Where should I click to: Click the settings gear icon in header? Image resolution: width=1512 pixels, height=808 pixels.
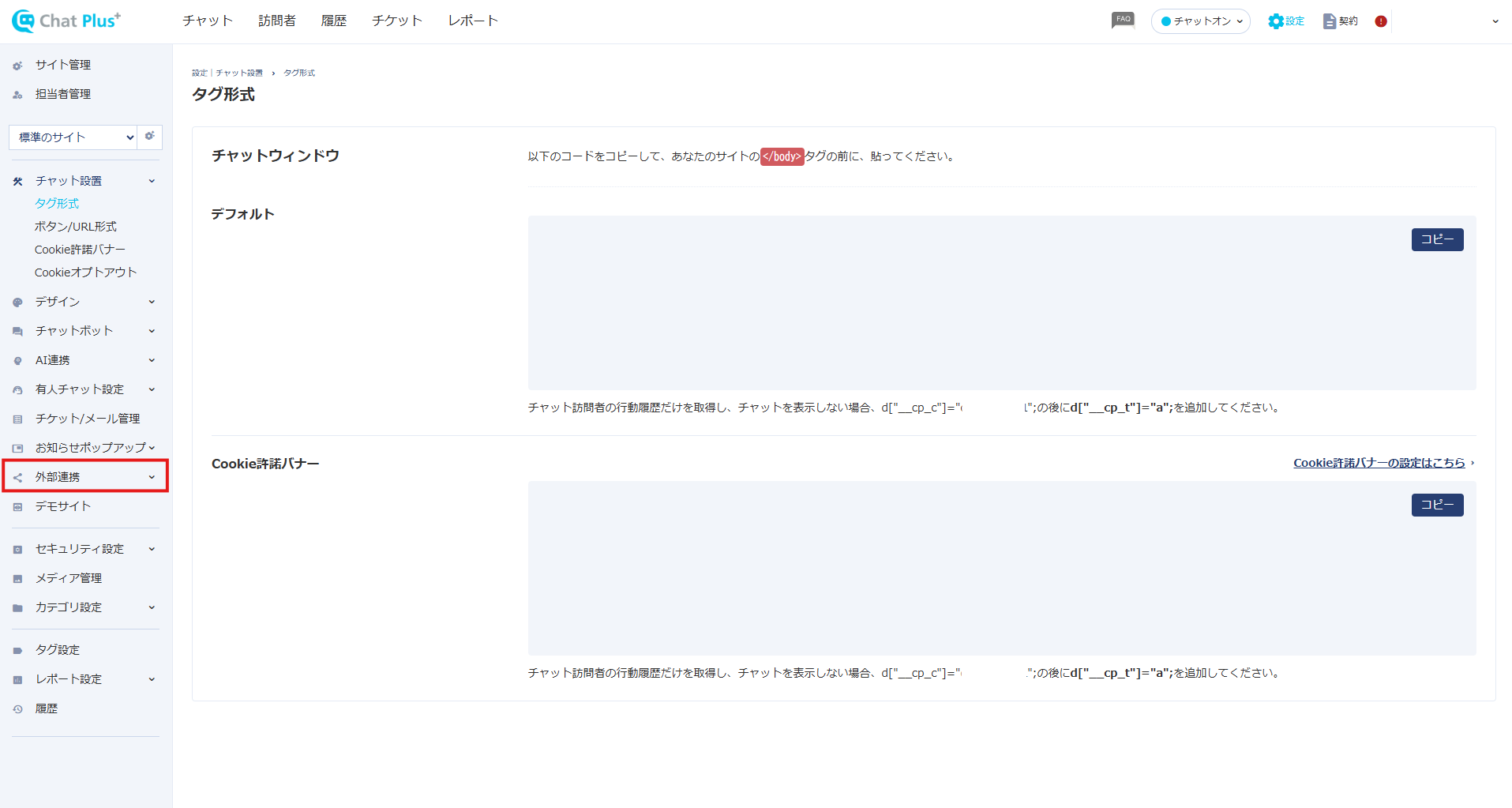(1275, 21)
